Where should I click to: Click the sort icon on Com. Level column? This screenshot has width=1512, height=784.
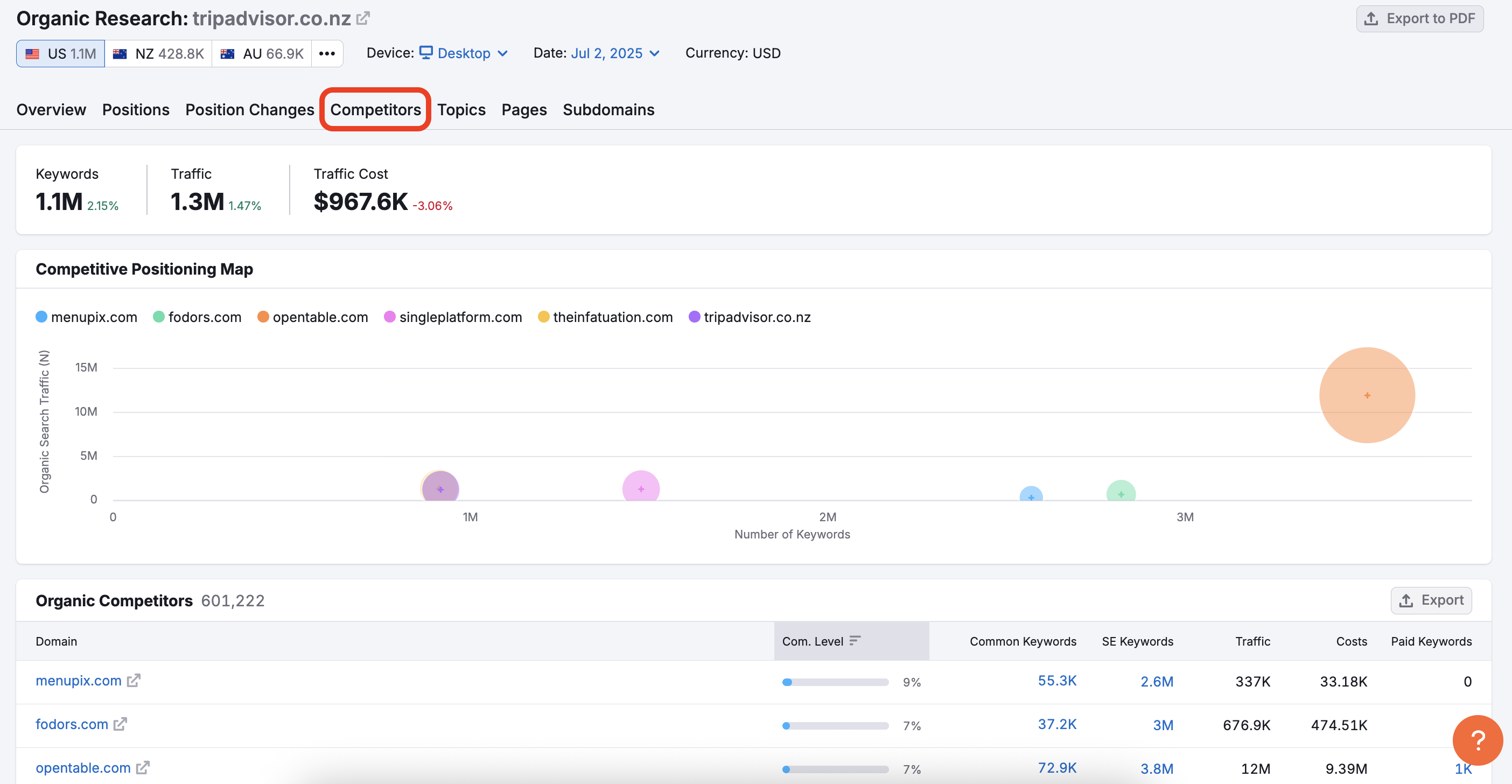856,641
